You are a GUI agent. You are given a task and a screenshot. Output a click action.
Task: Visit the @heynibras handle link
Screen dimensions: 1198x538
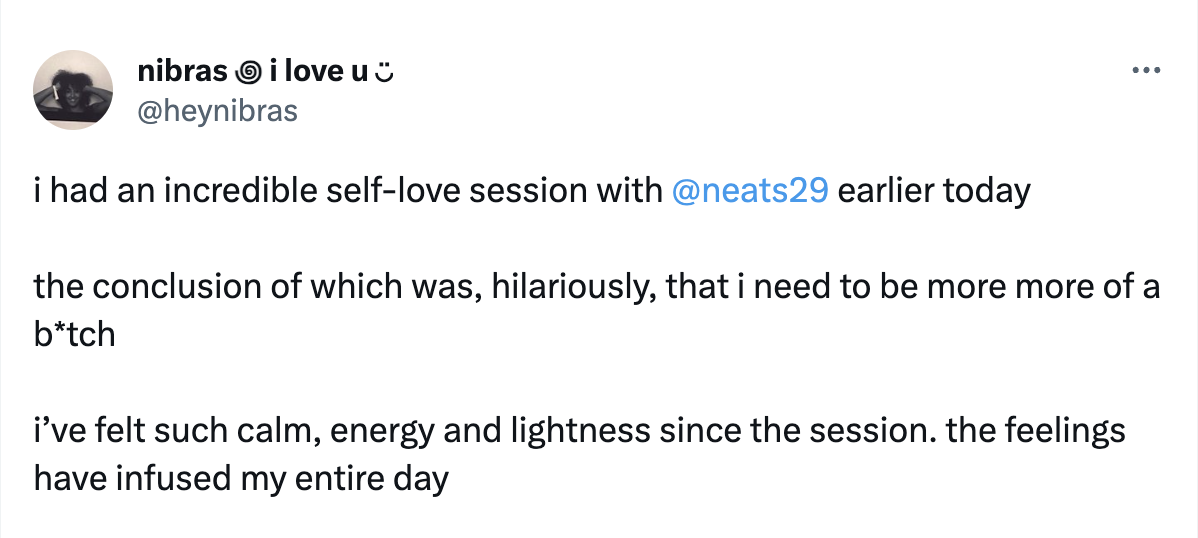pyautogui.click(x=217, y=112)
